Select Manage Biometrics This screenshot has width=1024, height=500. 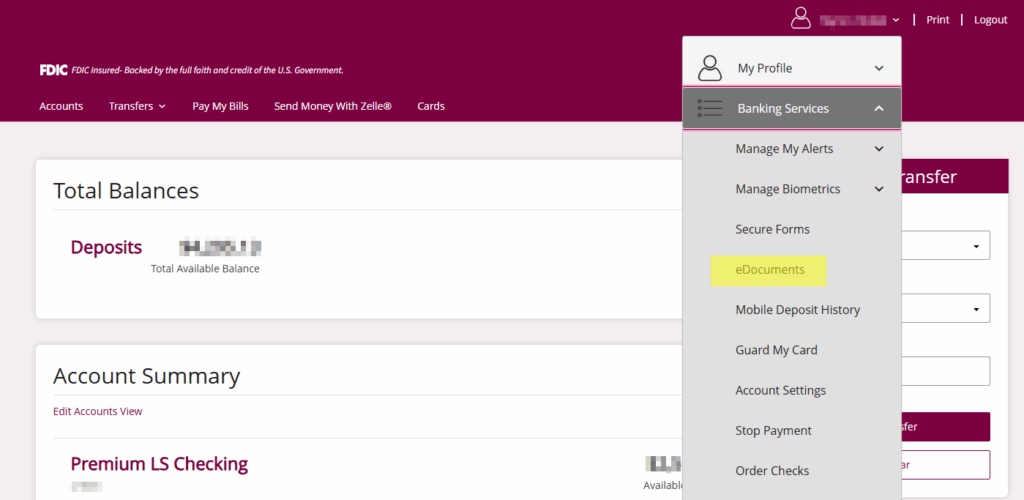[788, 189]
